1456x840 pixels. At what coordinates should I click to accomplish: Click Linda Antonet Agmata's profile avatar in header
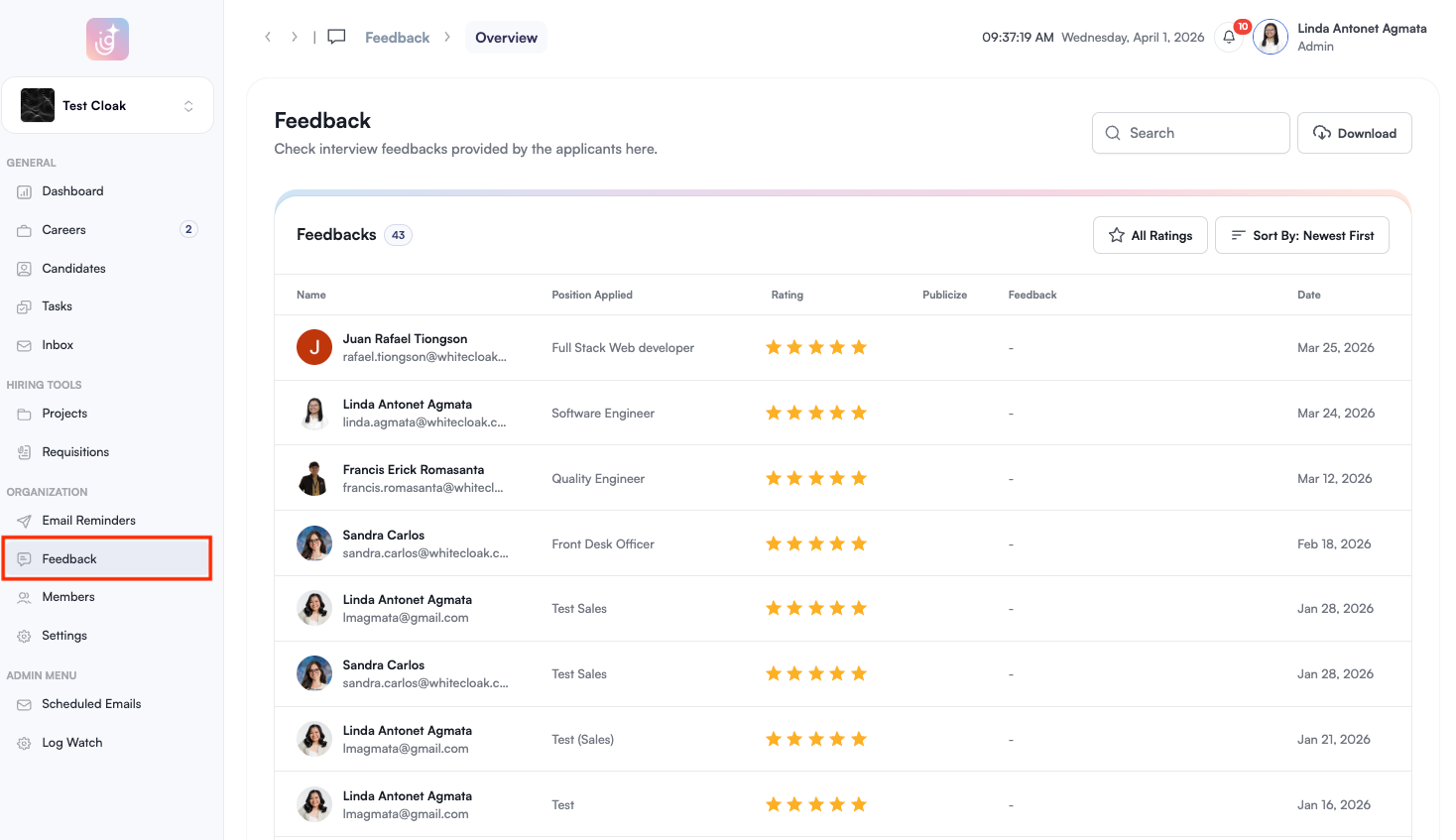1270,38
